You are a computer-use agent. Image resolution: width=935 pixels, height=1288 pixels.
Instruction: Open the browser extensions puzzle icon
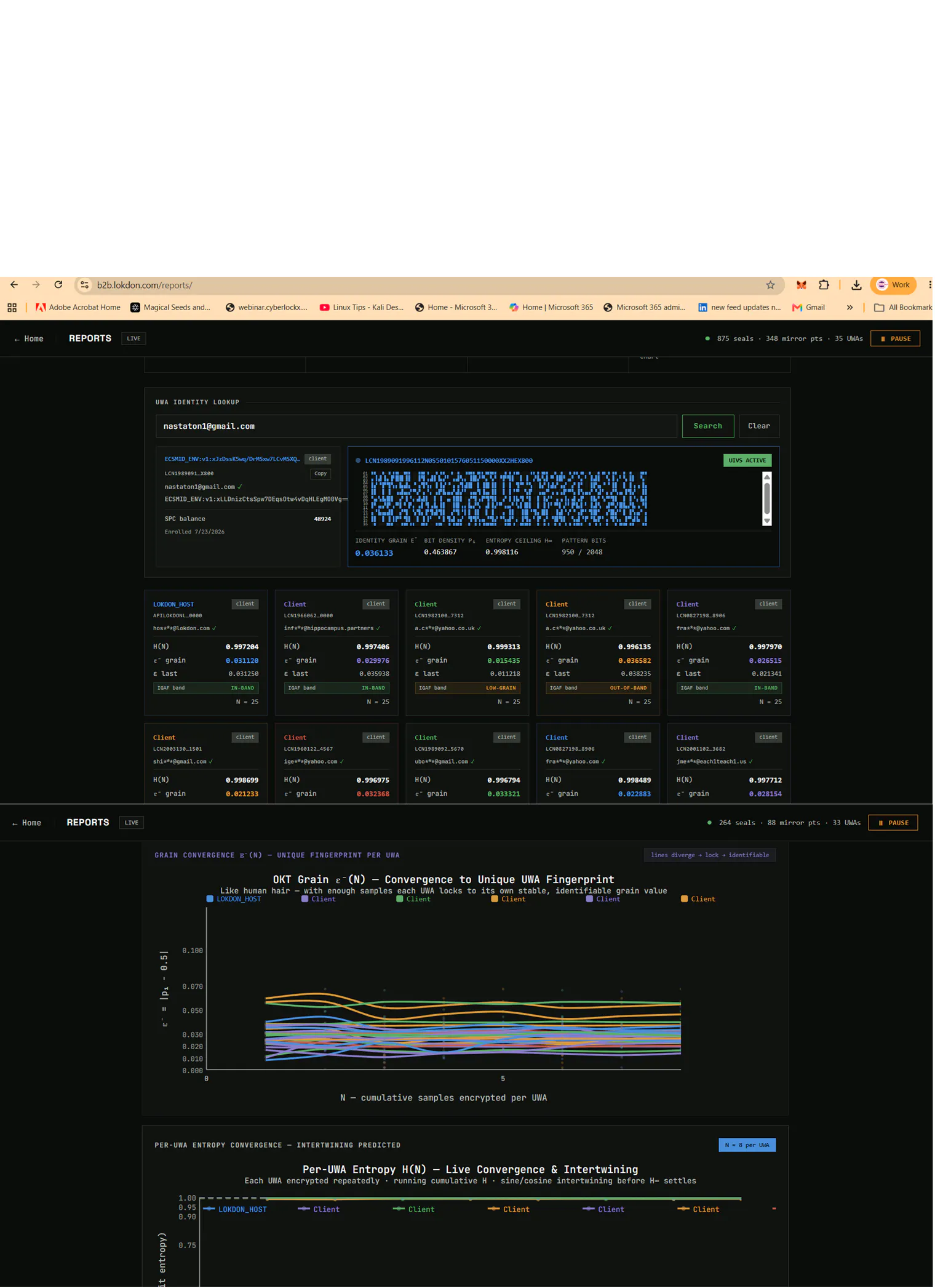click(825, 285)
